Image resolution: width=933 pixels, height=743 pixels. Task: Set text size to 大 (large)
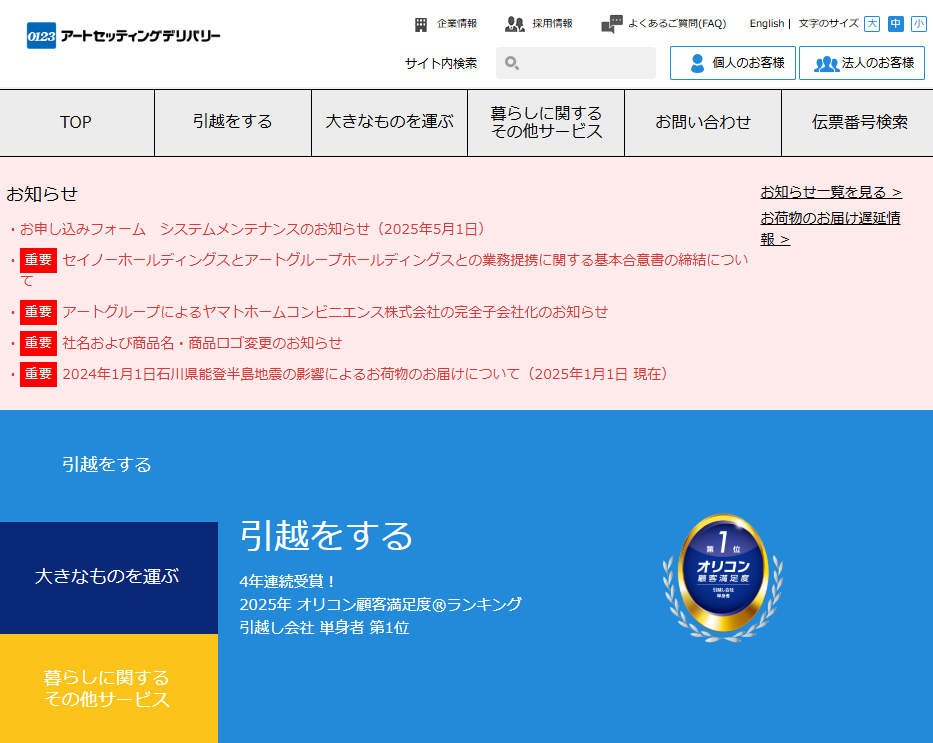coord(872,23)
